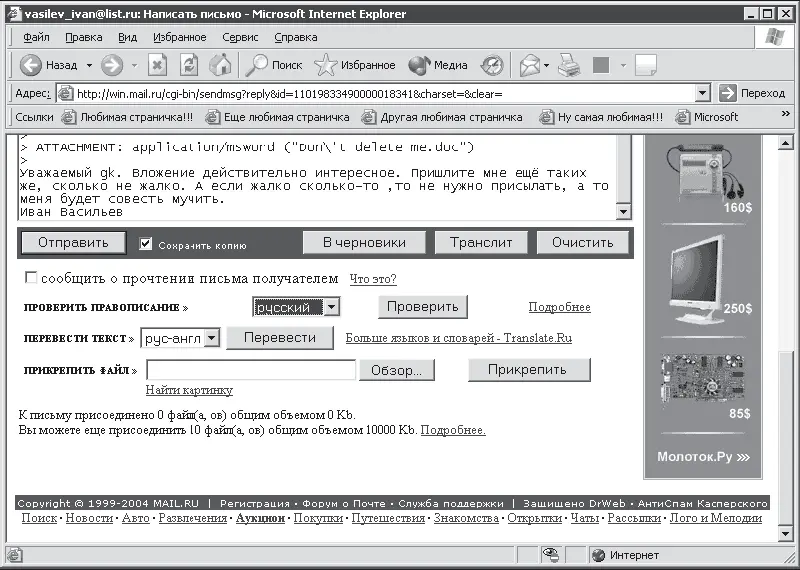Click the page icon in the address bar
The image size is (800, 570).
point(65,94)
